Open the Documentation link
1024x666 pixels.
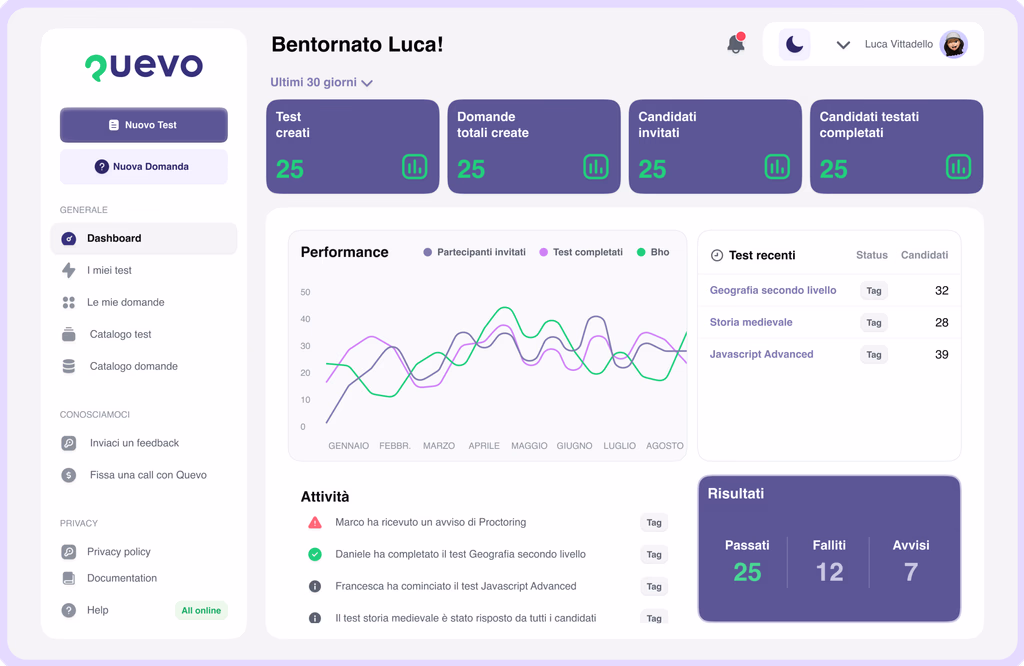[122, 578]
